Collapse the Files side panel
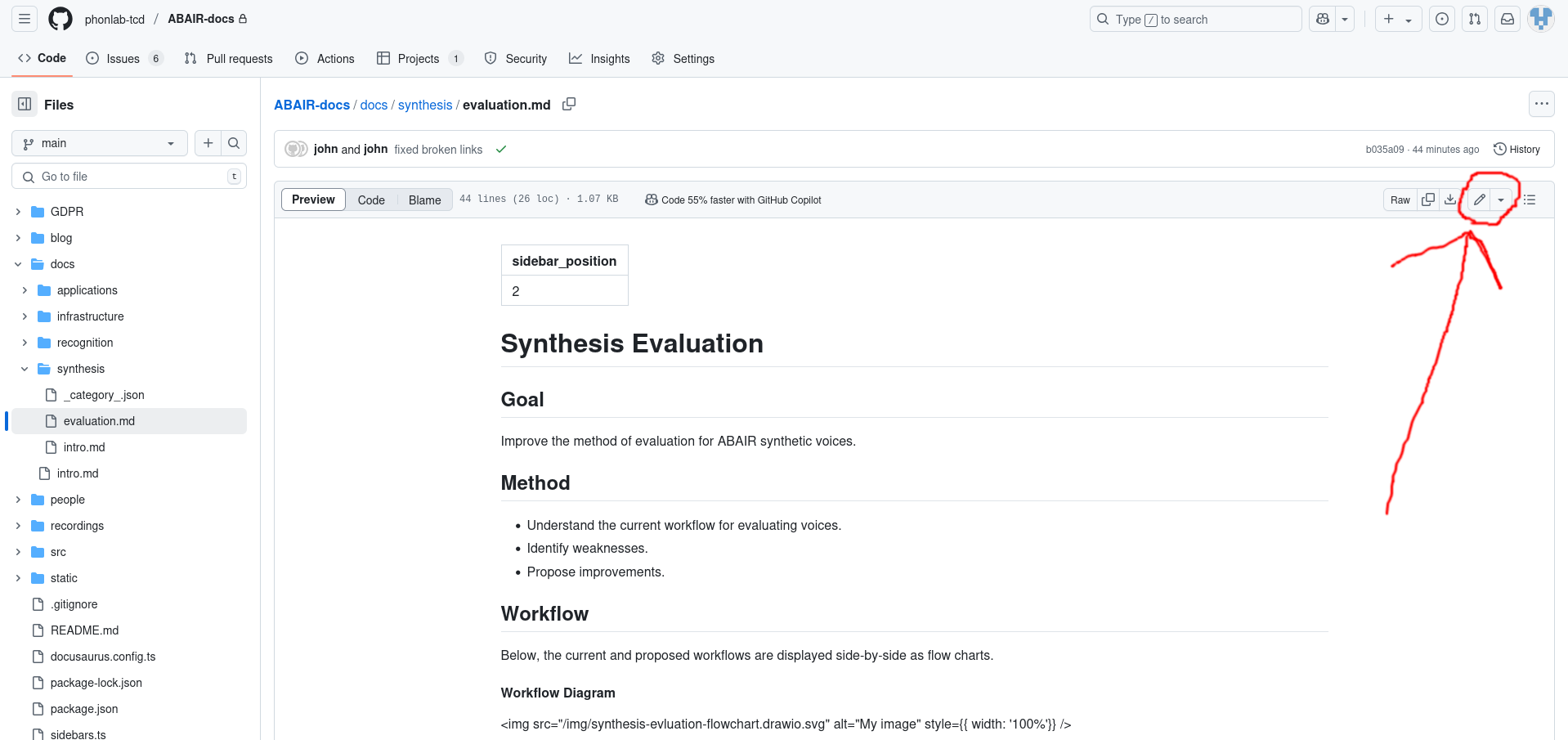 [25, 104]
